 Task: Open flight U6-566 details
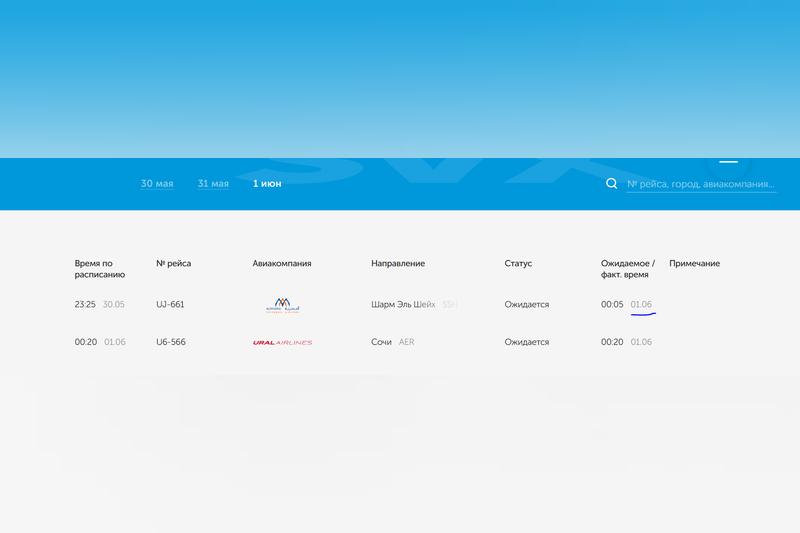[x=171, y=342]
